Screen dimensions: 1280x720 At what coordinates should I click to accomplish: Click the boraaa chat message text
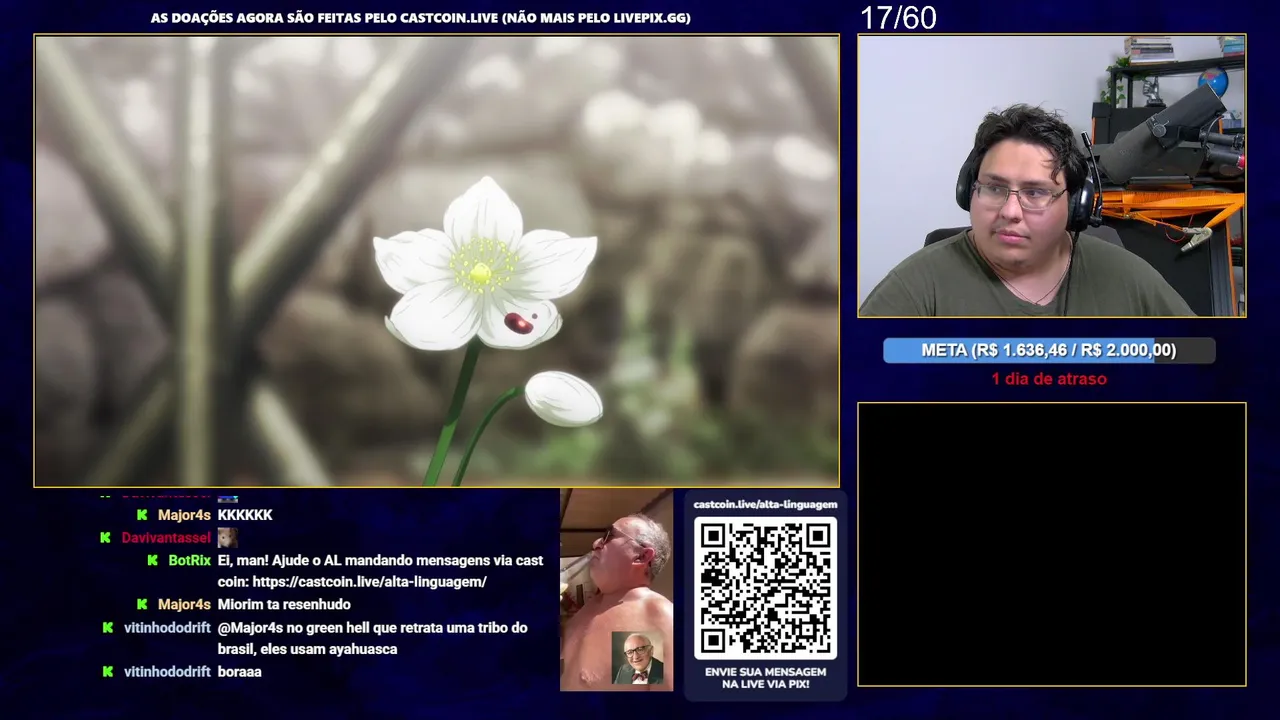pyautogui.click(x=240, y=672)
